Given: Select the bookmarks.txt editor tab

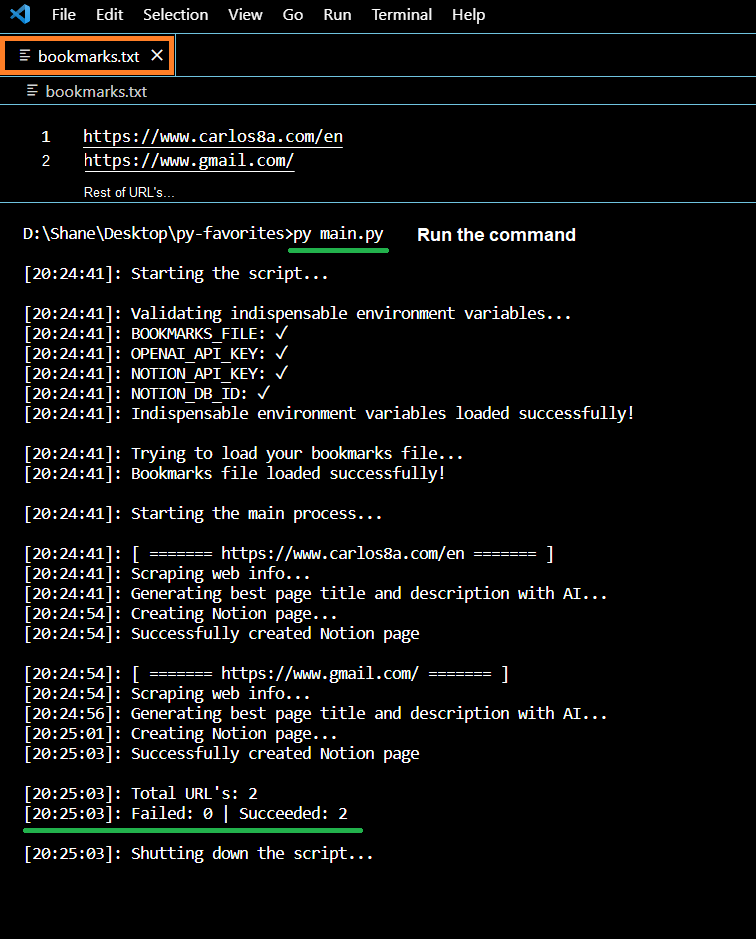Looking at the screenshot, I should tap(88, 56).
